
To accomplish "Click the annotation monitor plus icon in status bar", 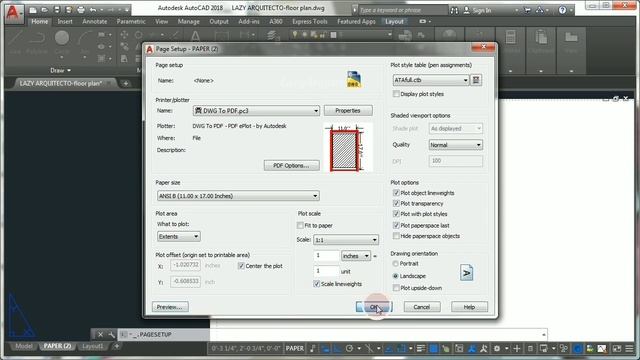I will coord(517,349).
